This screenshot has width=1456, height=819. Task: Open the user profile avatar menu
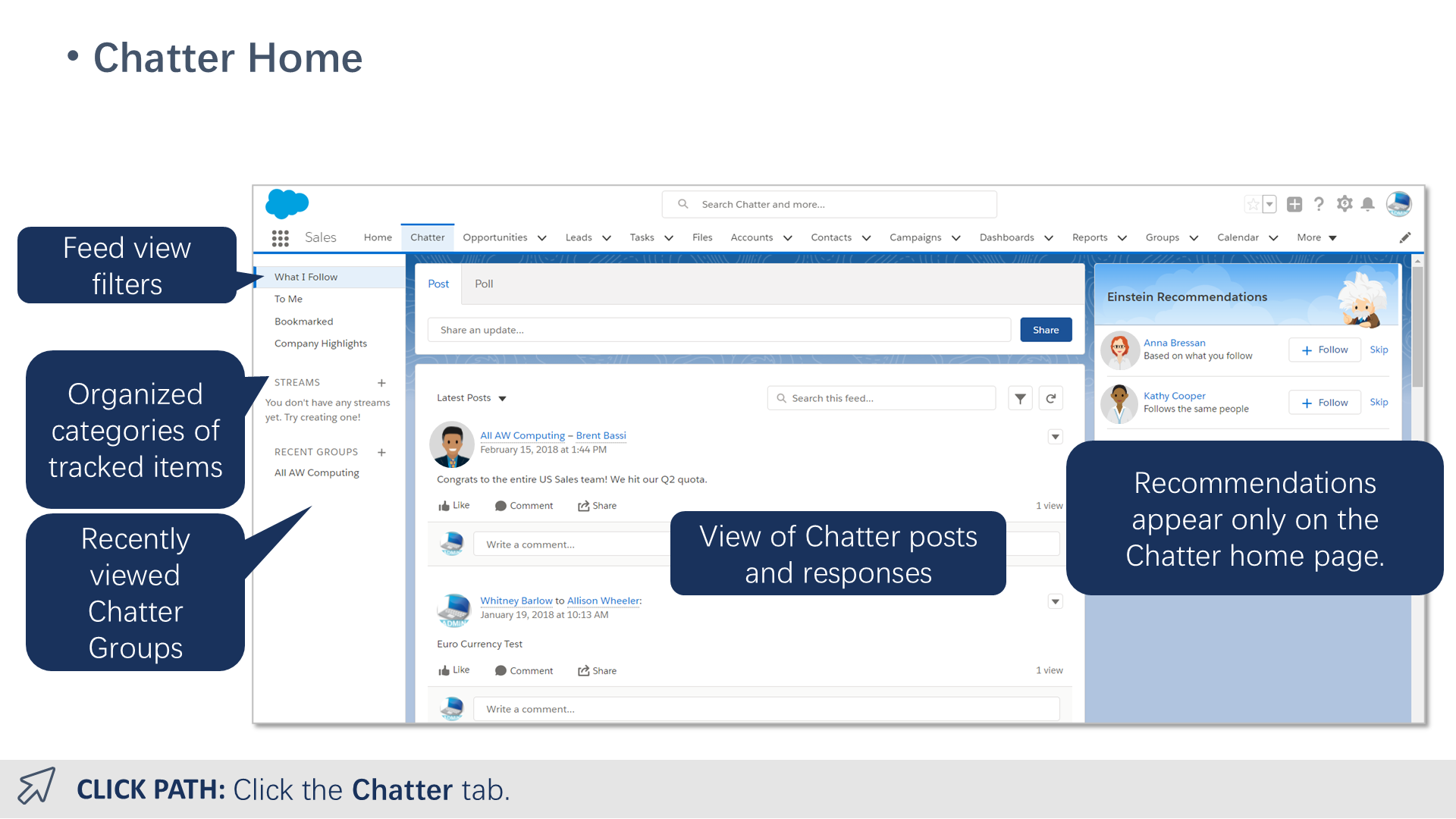point(1399,203)
